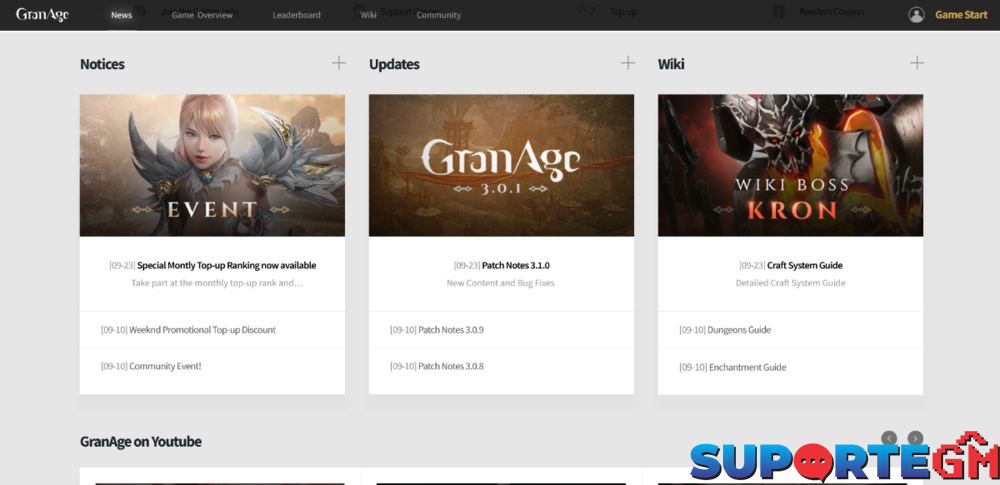Select Leaderboard in top navigation

click(296, 15)
